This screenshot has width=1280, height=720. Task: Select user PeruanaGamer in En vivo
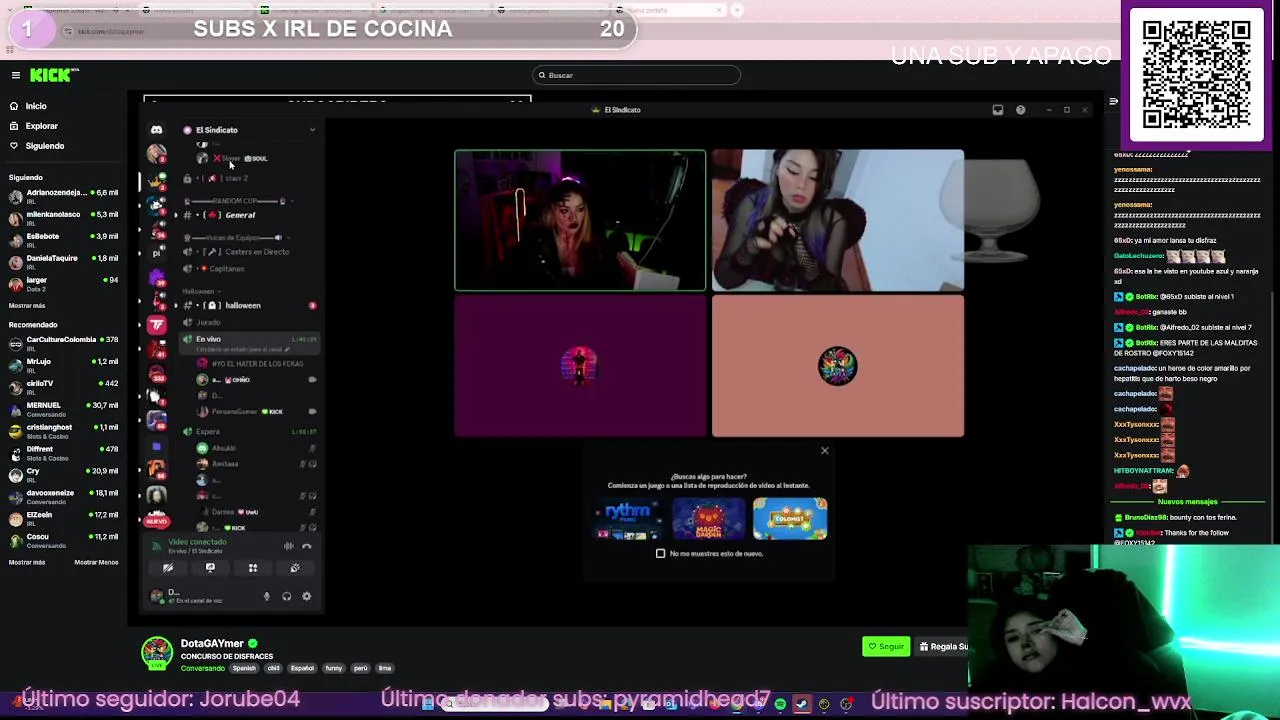254,412
